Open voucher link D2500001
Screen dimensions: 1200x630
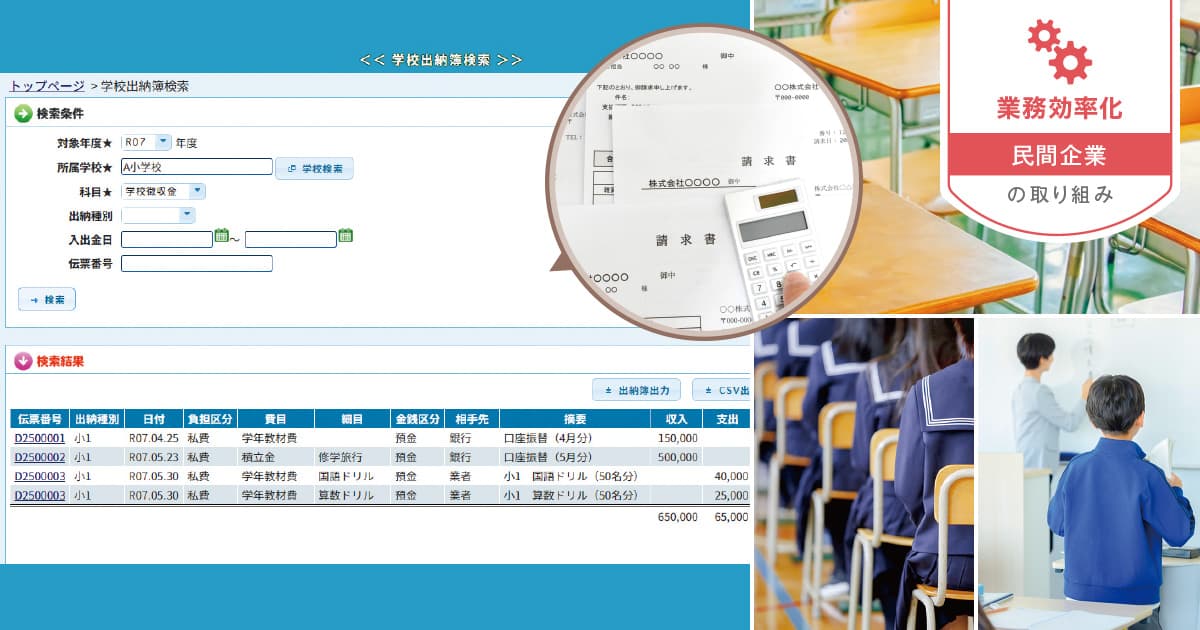tap(40, 438)
